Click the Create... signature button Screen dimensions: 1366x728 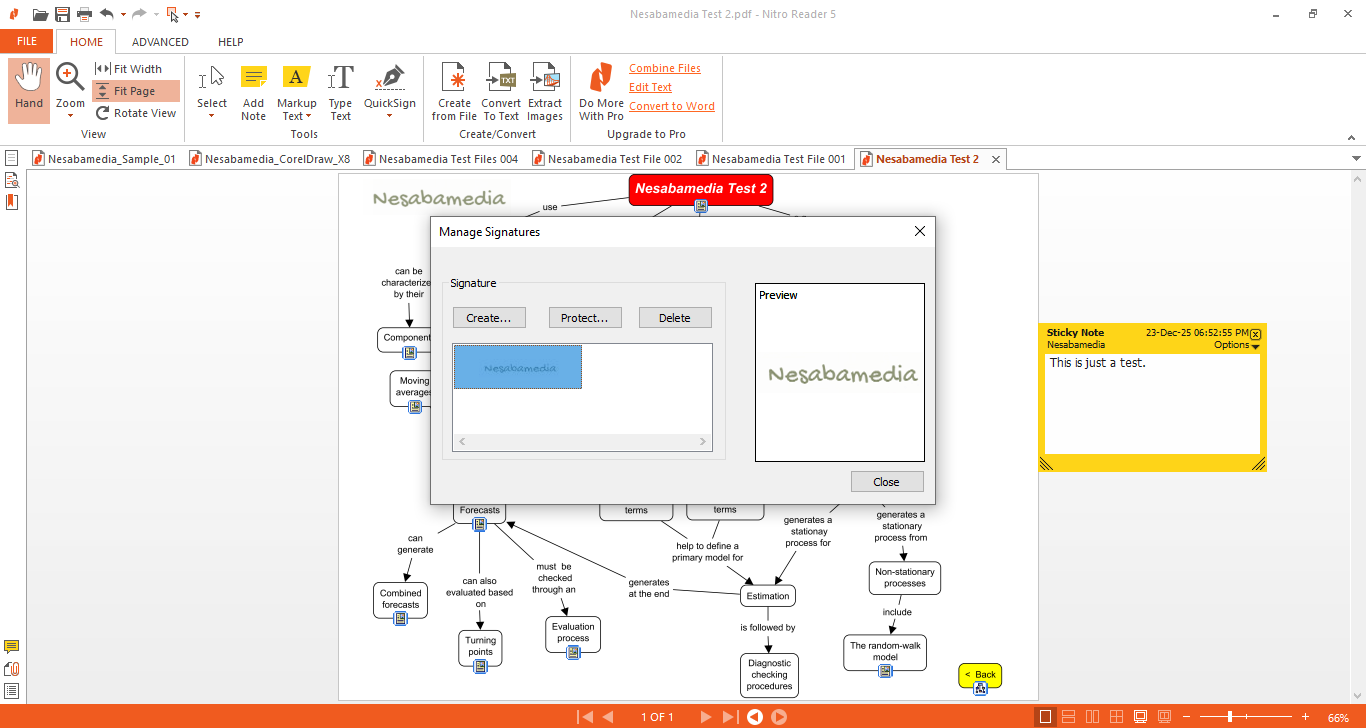coord(489,318)
